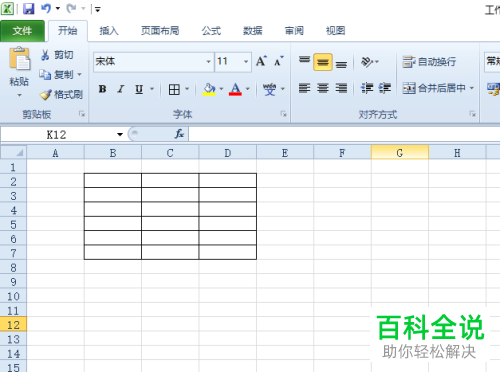Open the 宋体 font name dropdown
This screenshot has height=372, width=500.
coord(208,62)
